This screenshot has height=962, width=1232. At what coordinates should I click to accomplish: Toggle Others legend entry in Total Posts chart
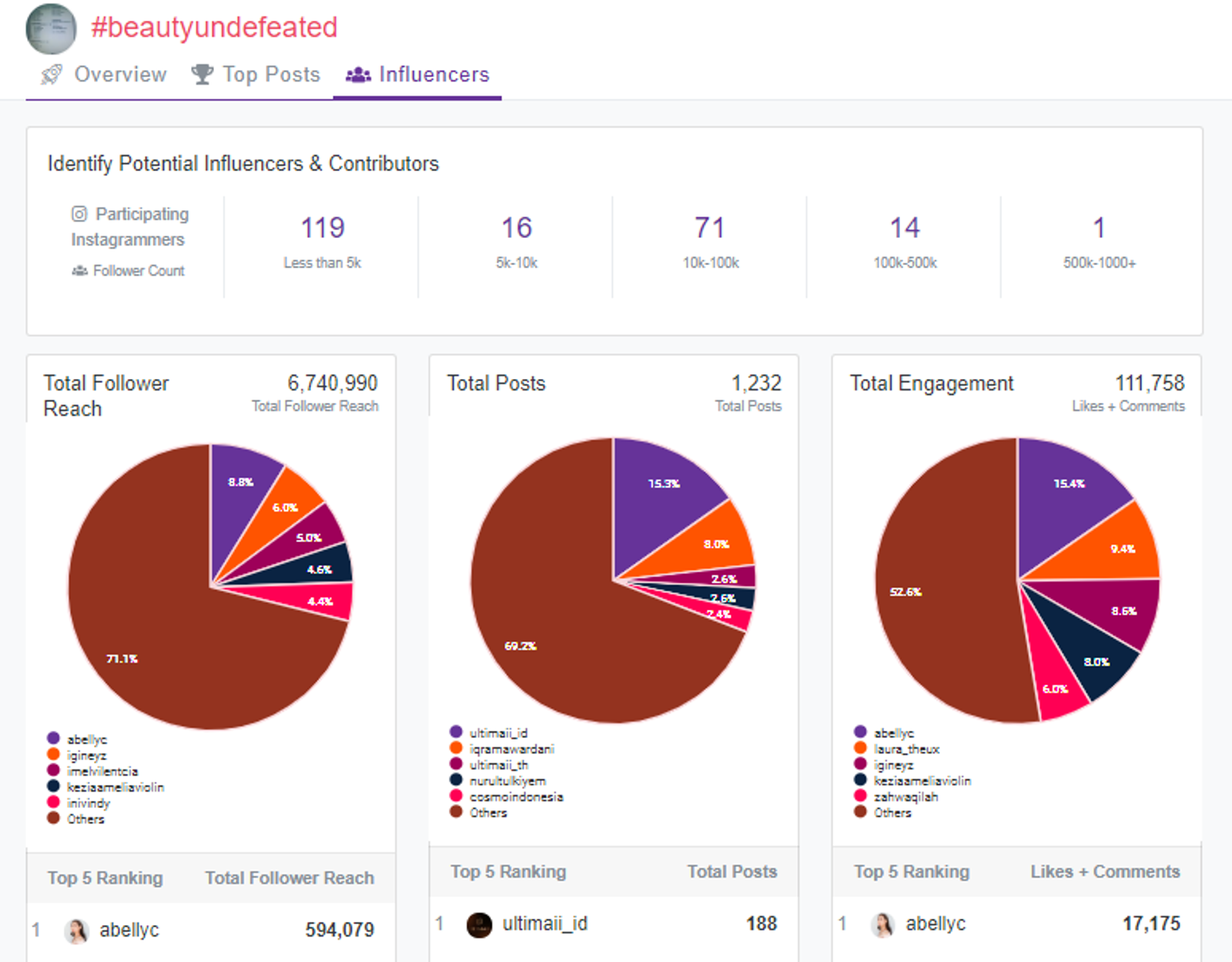488,813
